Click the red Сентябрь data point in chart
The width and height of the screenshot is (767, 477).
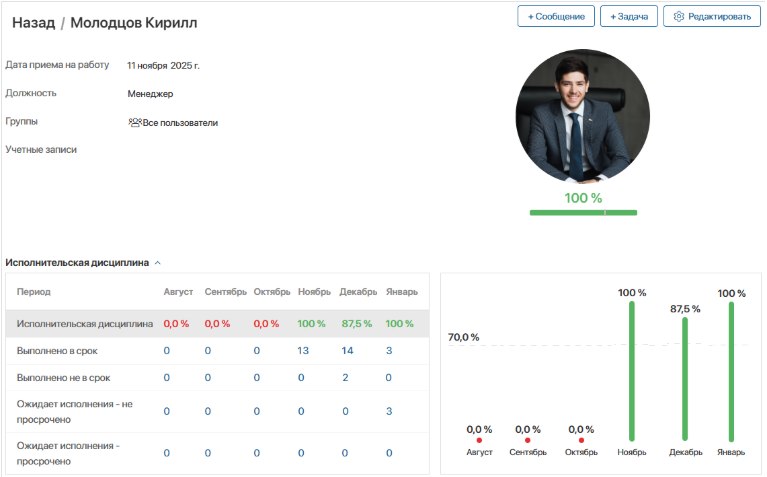coord(527,440)
